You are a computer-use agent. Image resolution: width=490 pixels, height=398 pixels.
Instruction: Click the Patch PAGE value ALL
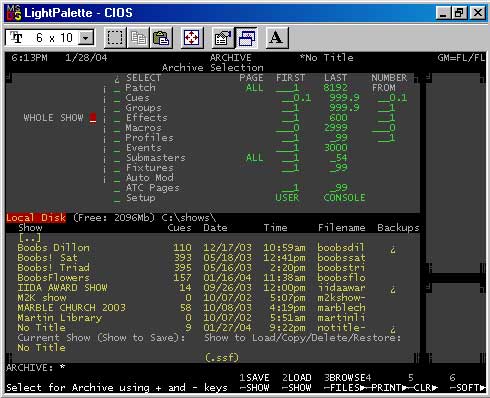click(254, 88)
